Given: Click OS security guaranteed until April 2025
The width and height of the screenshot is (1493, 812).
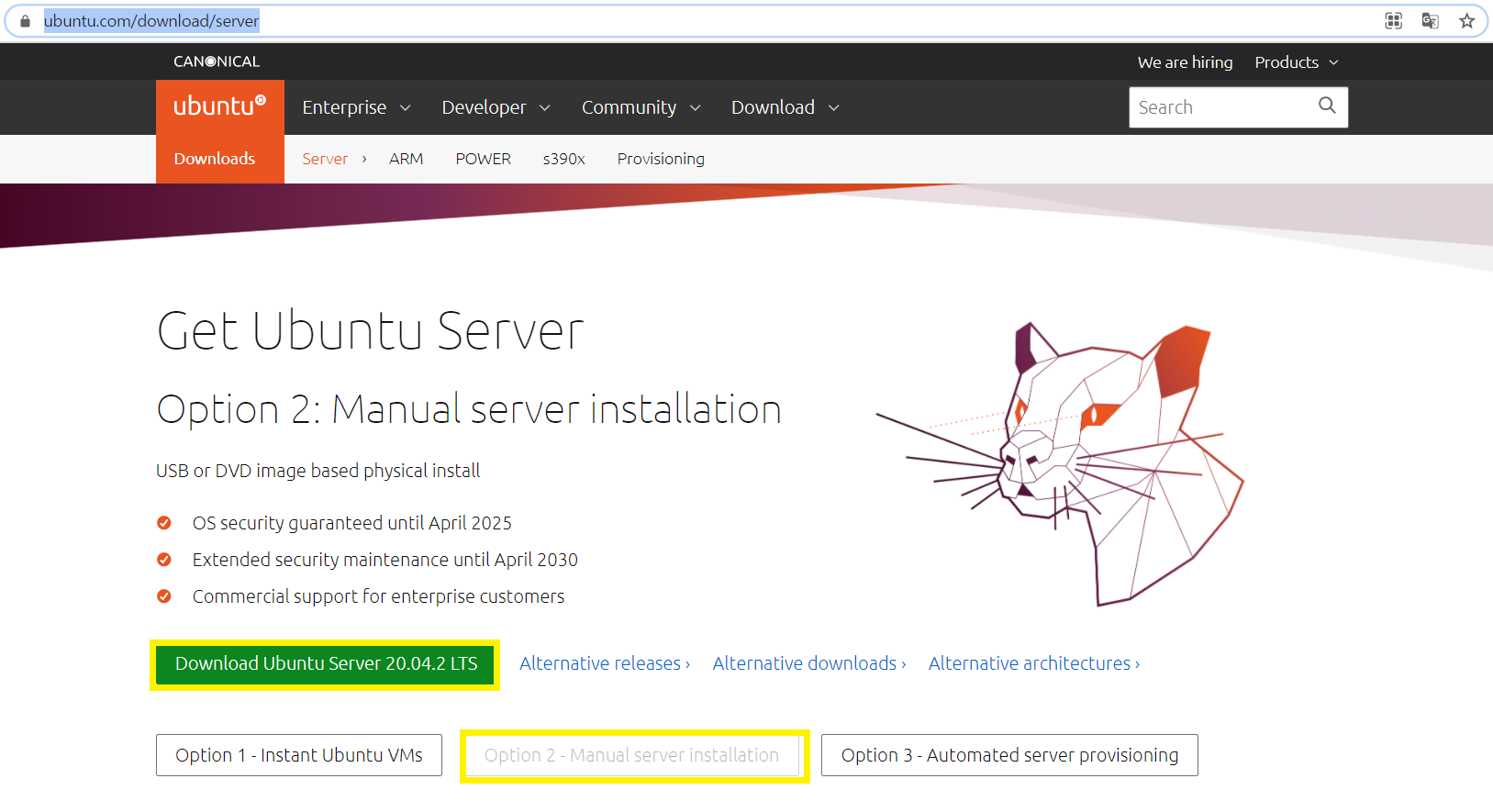Looking at the screenshot, I should pos(352,523).
